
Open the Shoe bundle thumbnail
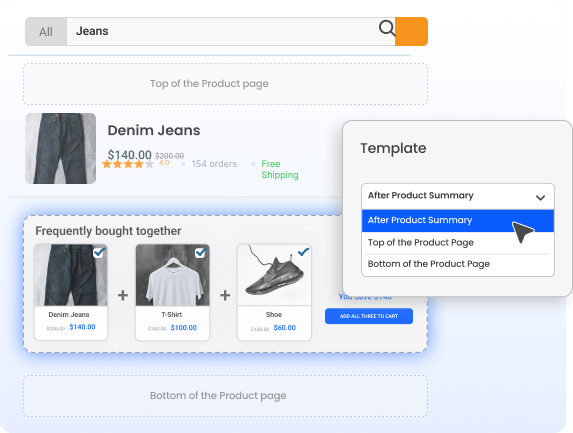pos(274,275)
